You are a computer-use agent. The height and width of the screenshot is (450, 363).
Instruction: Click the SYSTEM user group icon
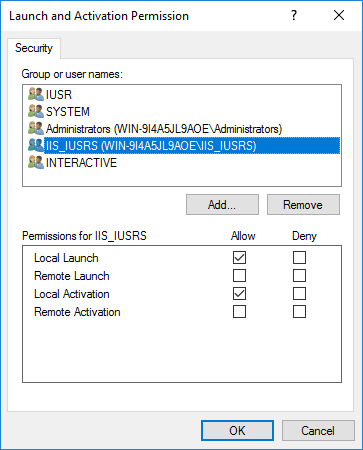[36, 111]
